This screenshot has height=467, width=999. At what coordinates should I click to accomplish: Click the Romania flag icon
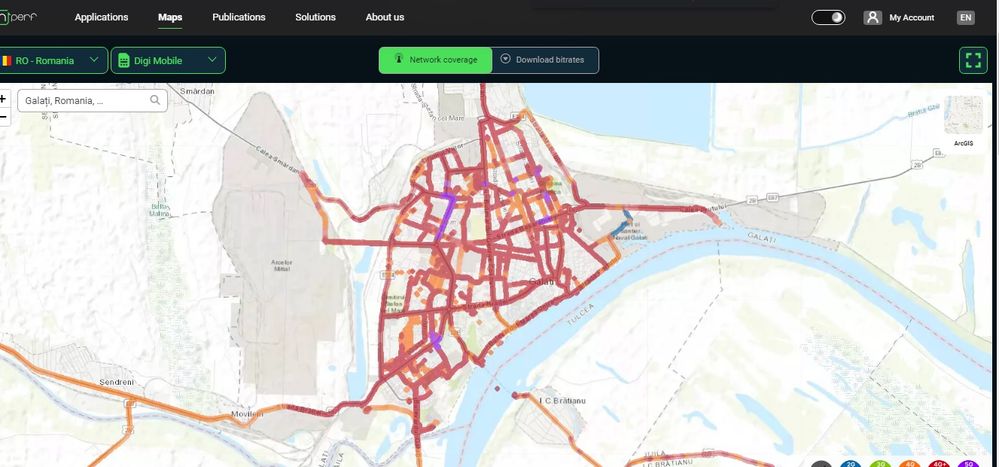click(6, 61)
